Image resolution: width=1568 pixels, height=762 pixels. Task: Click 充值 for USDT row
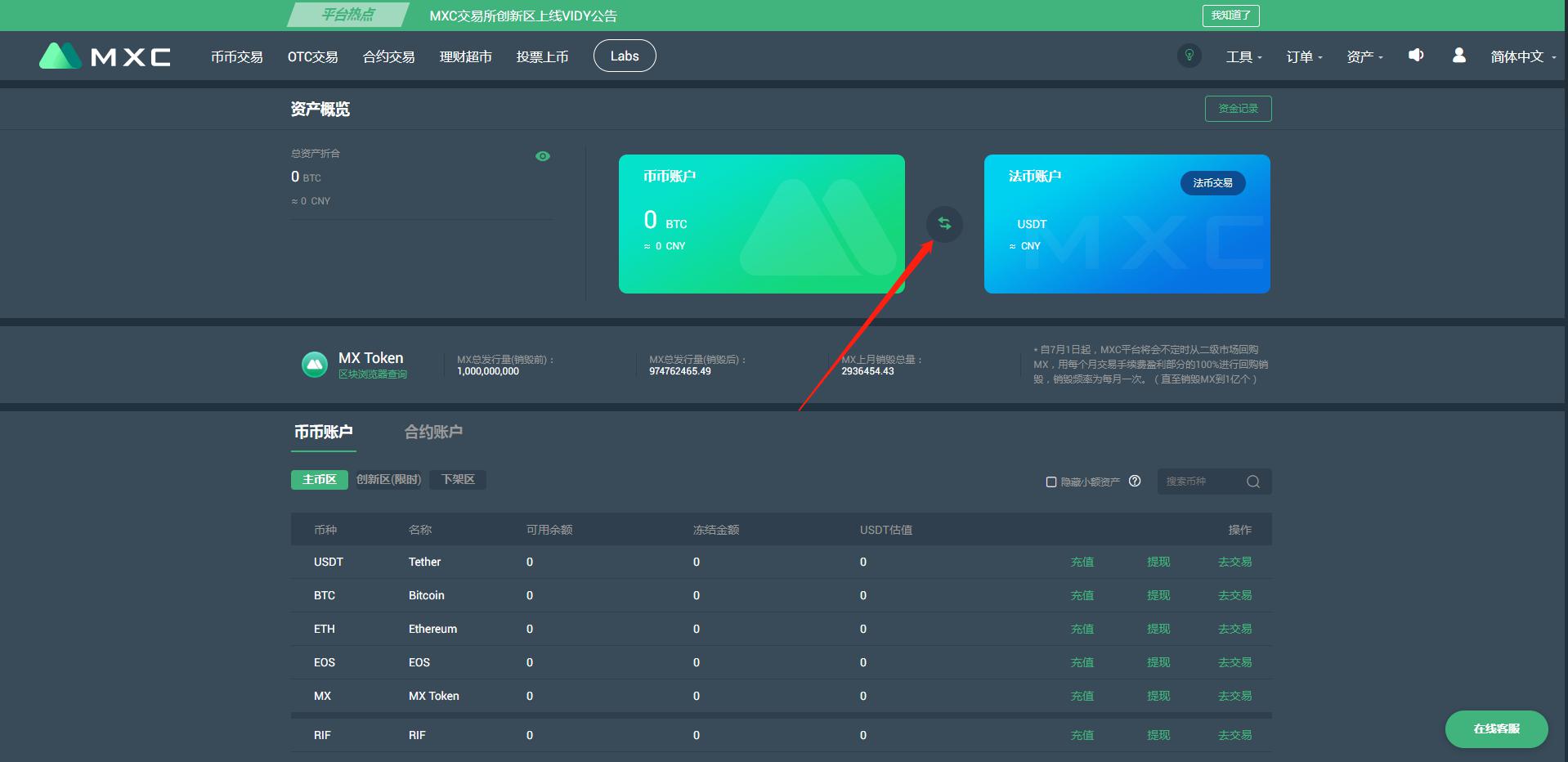pyautogui.click(x=1082, y=562)
